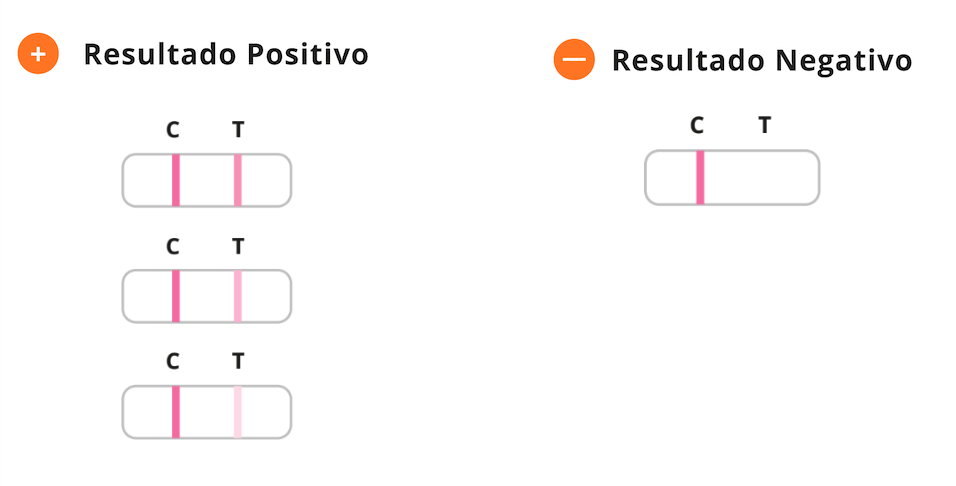Select positive strip with medium-pink T line

pyautogui.click(x=207, y=296)
